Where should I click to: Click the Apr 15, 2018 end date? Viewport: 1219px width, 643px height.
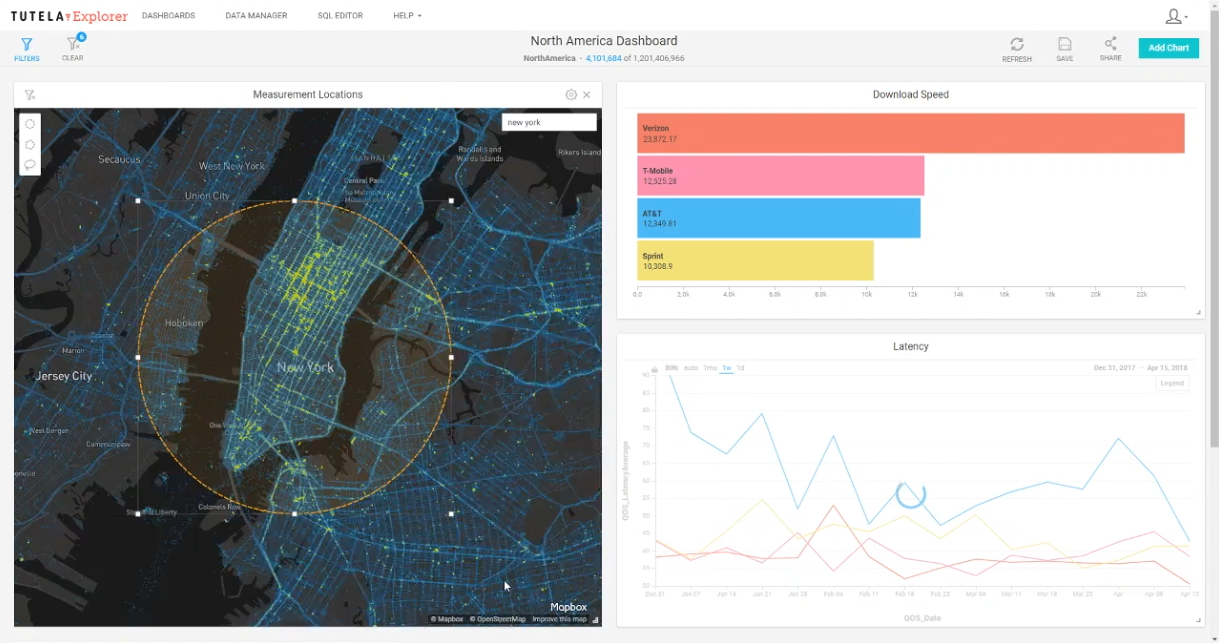click(1168, 368)
